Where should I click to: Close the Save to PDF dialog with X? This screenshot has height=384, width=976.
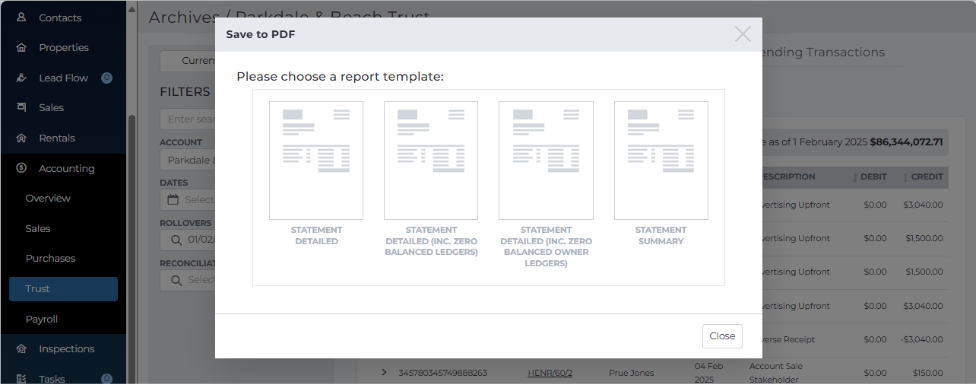[x=743, y=34]
